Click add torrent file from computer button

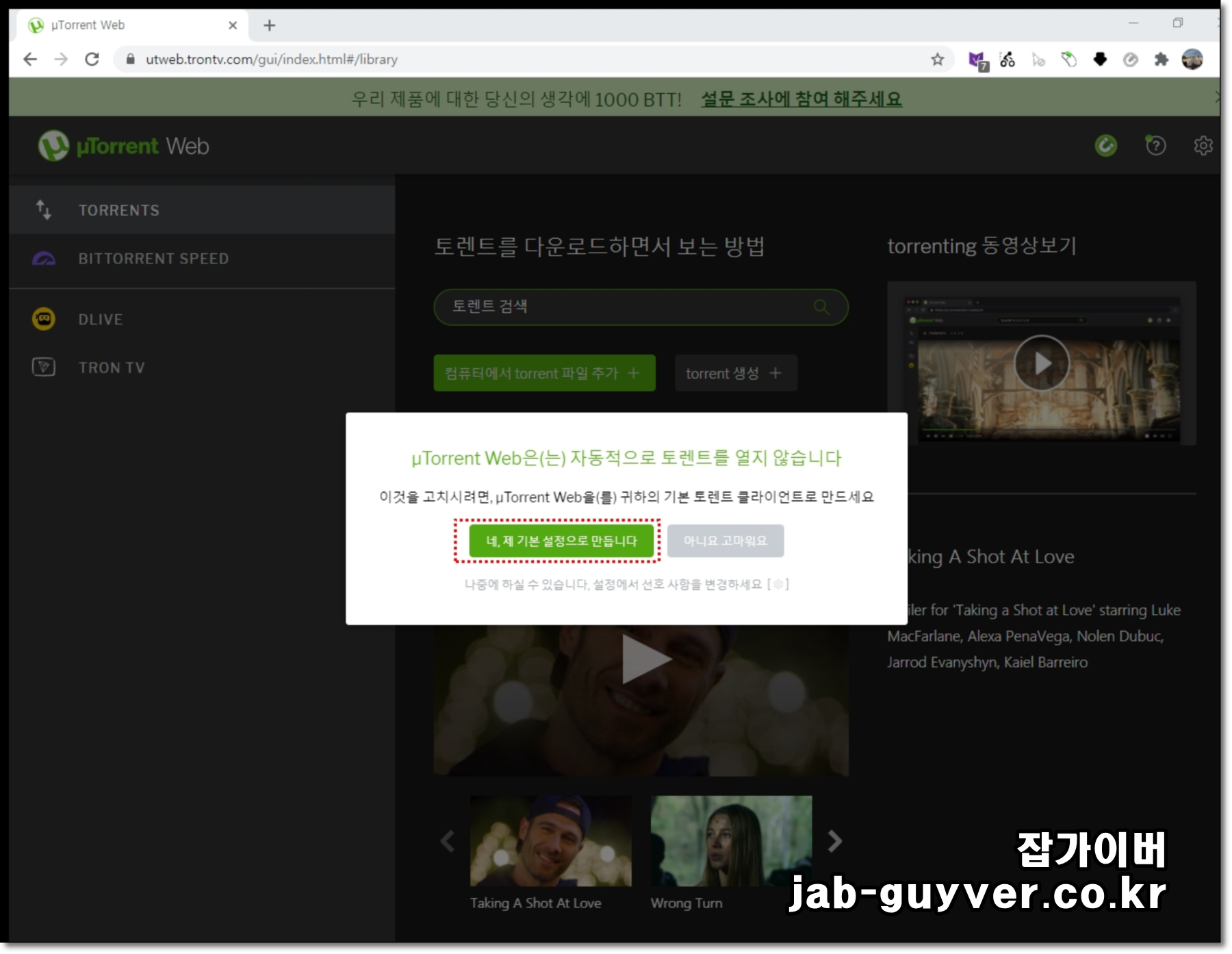[544, 373]
